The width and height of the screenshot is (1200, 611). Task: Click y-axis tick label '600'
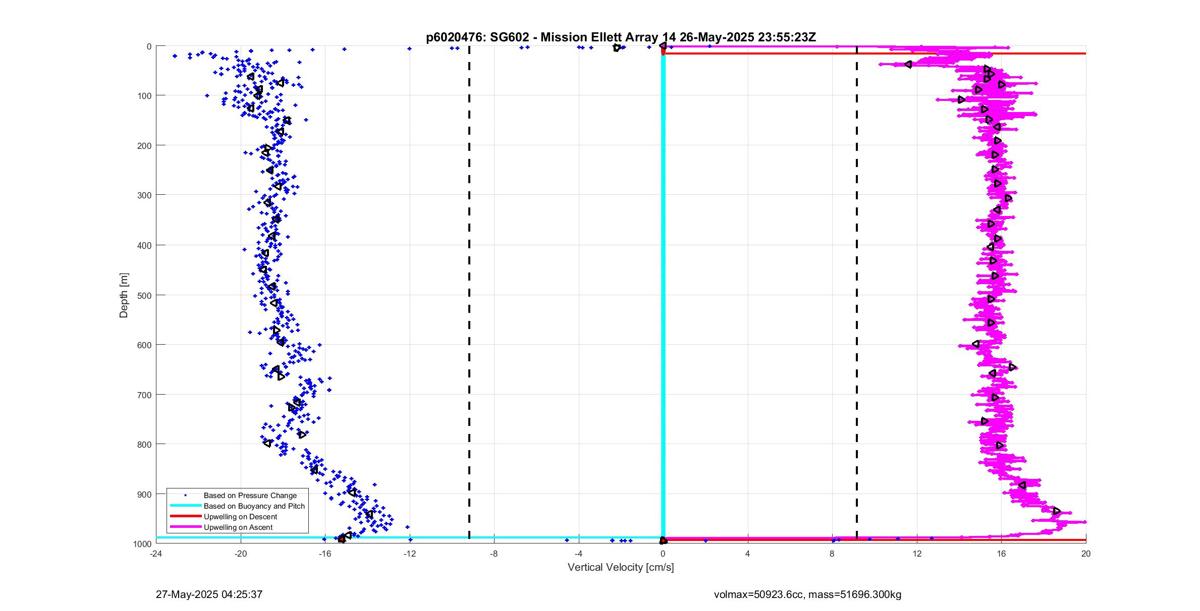point(143,345)
